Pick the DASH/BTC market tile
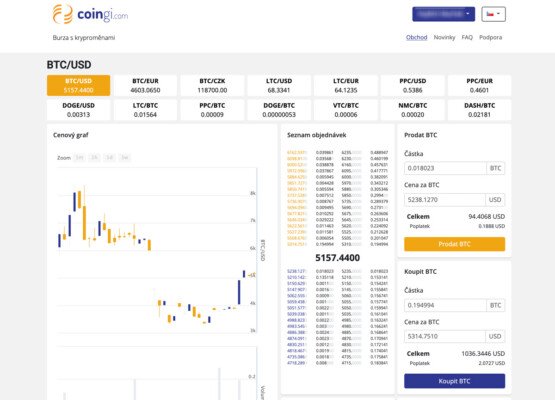Screen dimensions: 555x400 click(479, 110)
